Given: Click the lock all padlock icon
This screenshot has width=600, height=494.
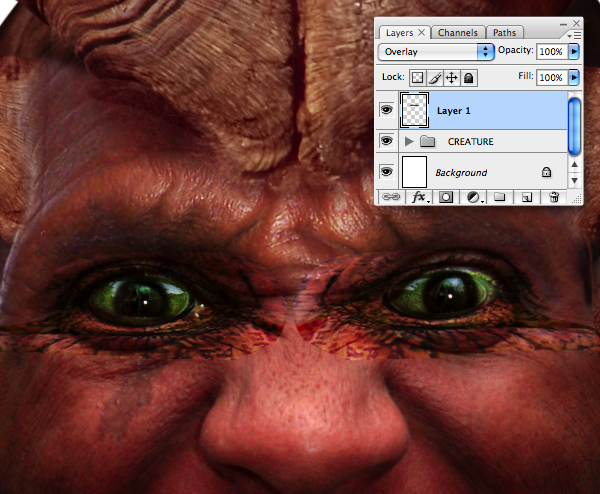Looking at the screenshot, I should click(x=469, y=78).
